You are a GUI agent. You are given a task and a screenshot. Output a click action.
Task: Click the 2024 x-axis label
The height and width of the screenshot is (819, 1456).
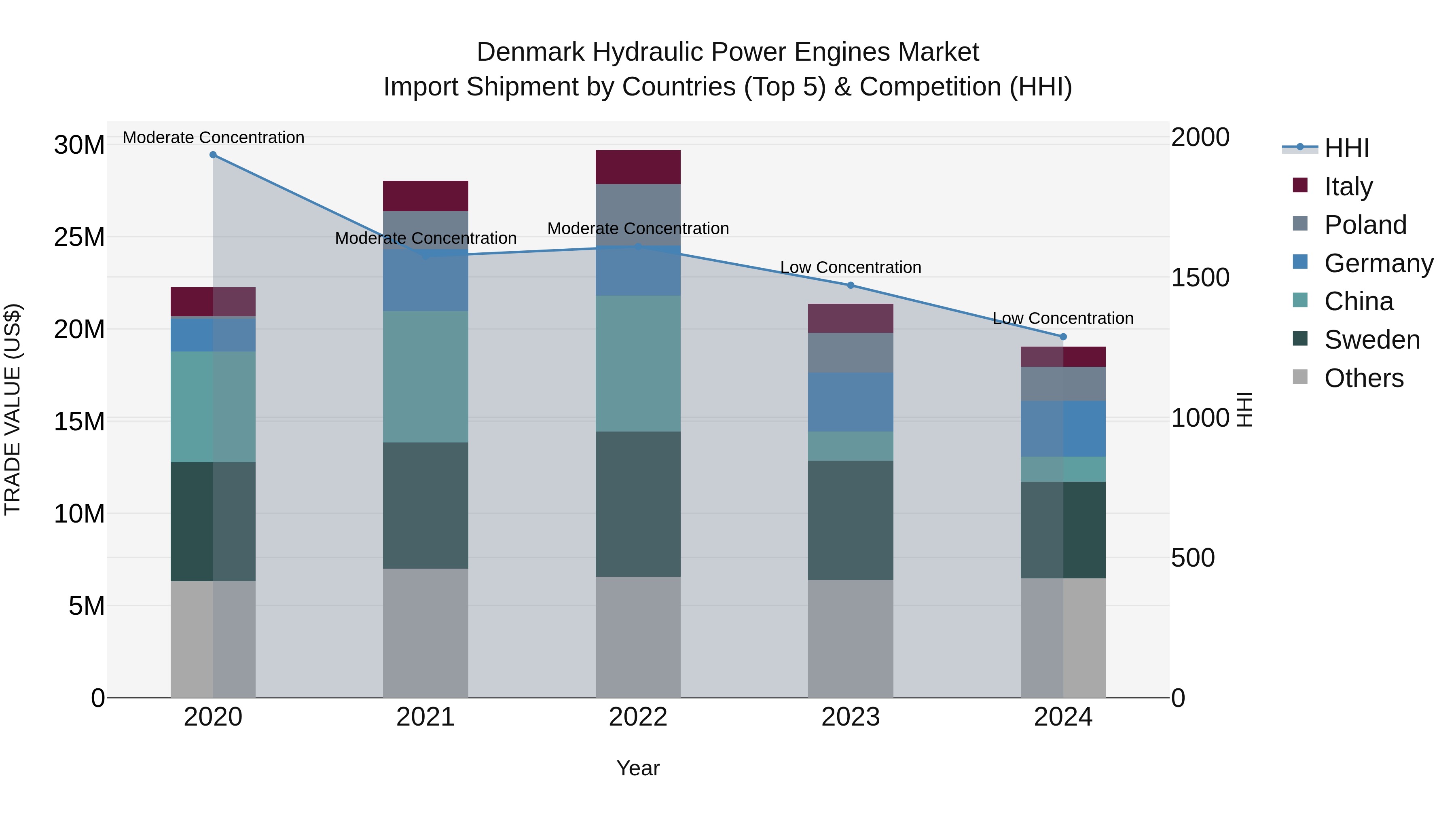1063,717
